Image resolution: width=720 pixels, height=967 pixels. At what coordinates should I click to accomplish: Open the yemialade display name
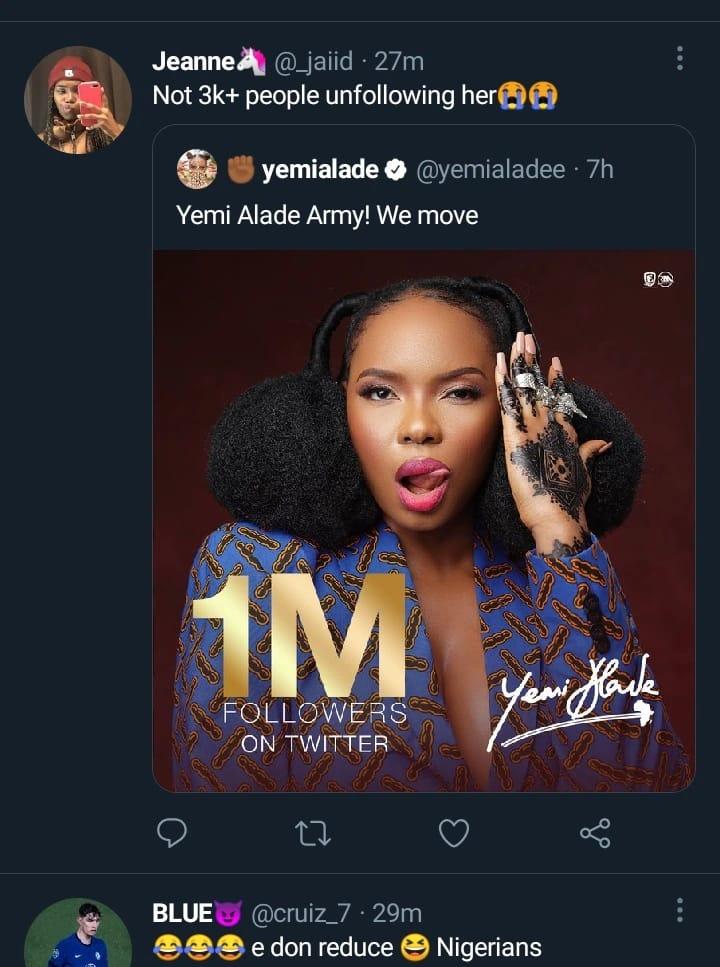click(x=320, y=170)
